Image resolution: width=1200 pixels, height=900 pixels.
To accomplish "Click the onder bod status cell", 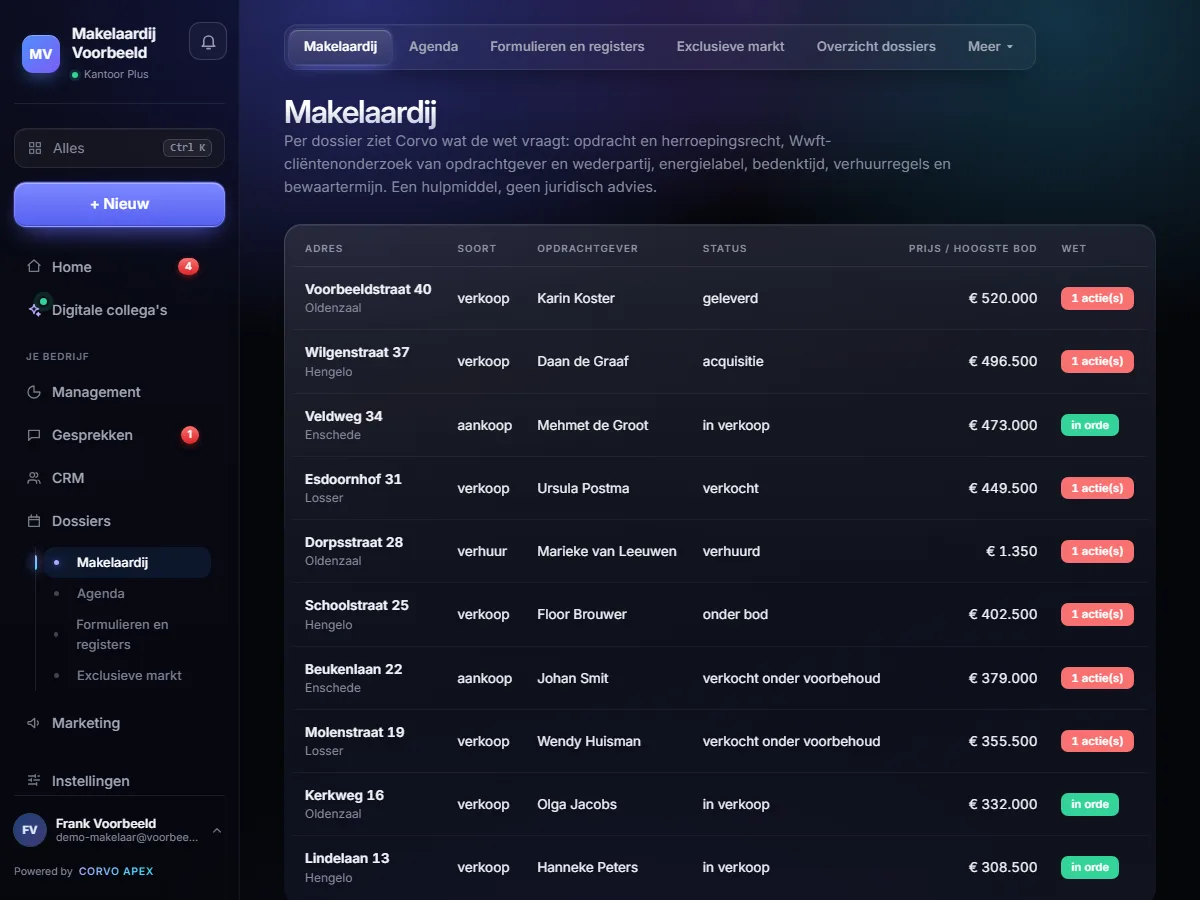I will pyautogui.click(x=735, y=614).
